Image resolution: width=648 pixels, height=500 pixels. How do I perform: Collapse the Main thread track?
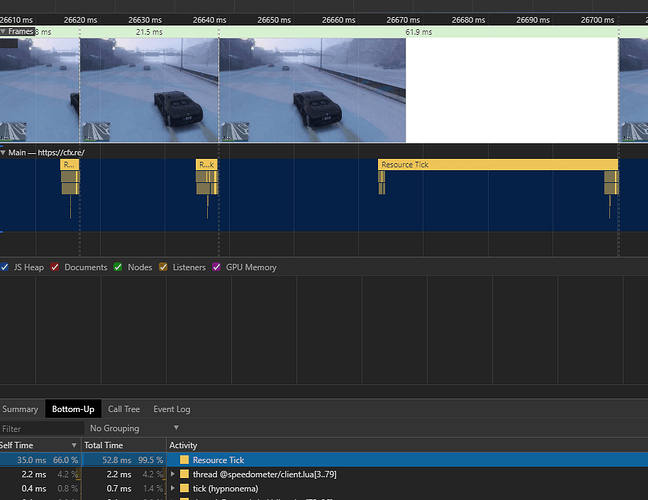(x=3, y=152)
